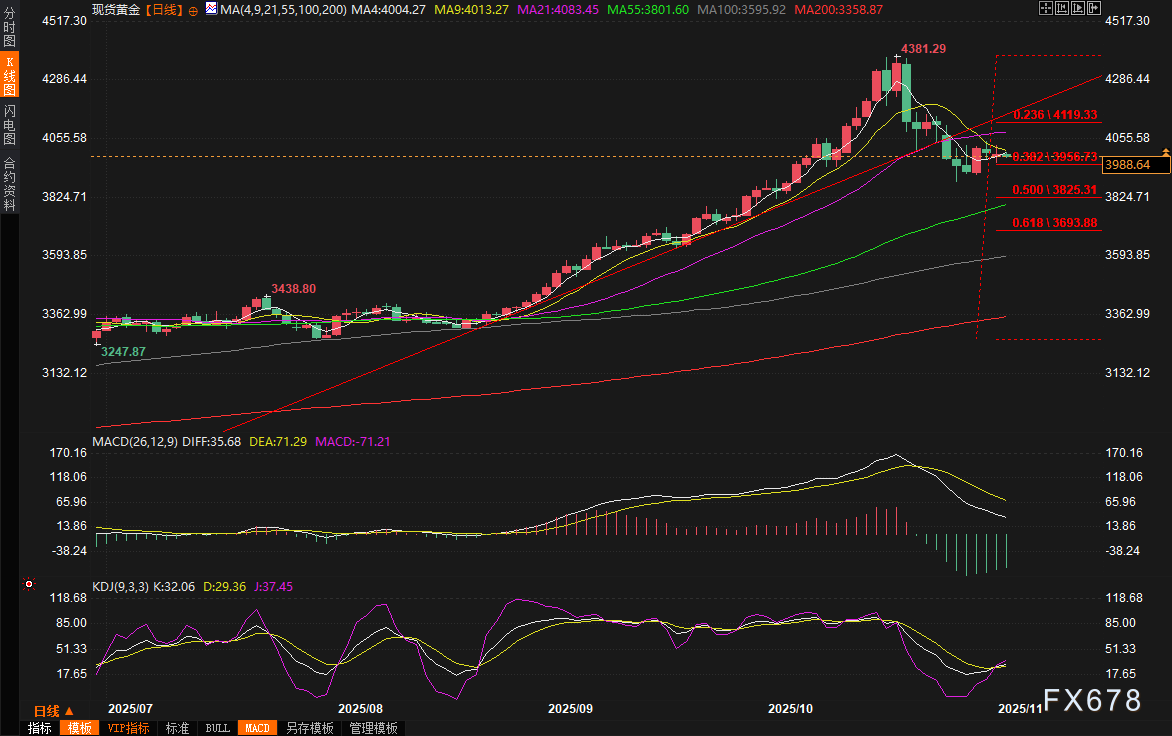Select the BULL template option
The width and height of the screenshot is (1172, 736).
tap(217, 728)
